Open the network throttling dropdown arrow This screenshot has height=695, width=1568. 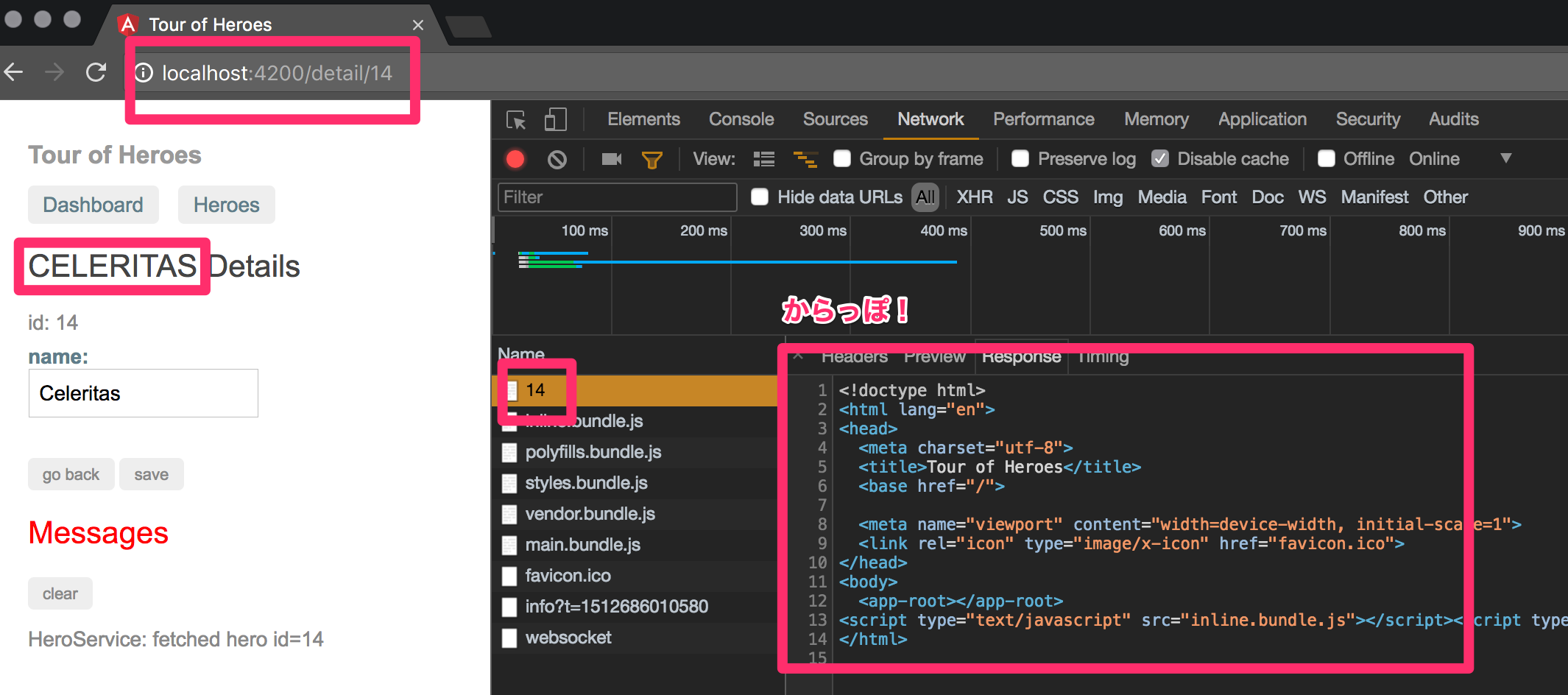1506,158
